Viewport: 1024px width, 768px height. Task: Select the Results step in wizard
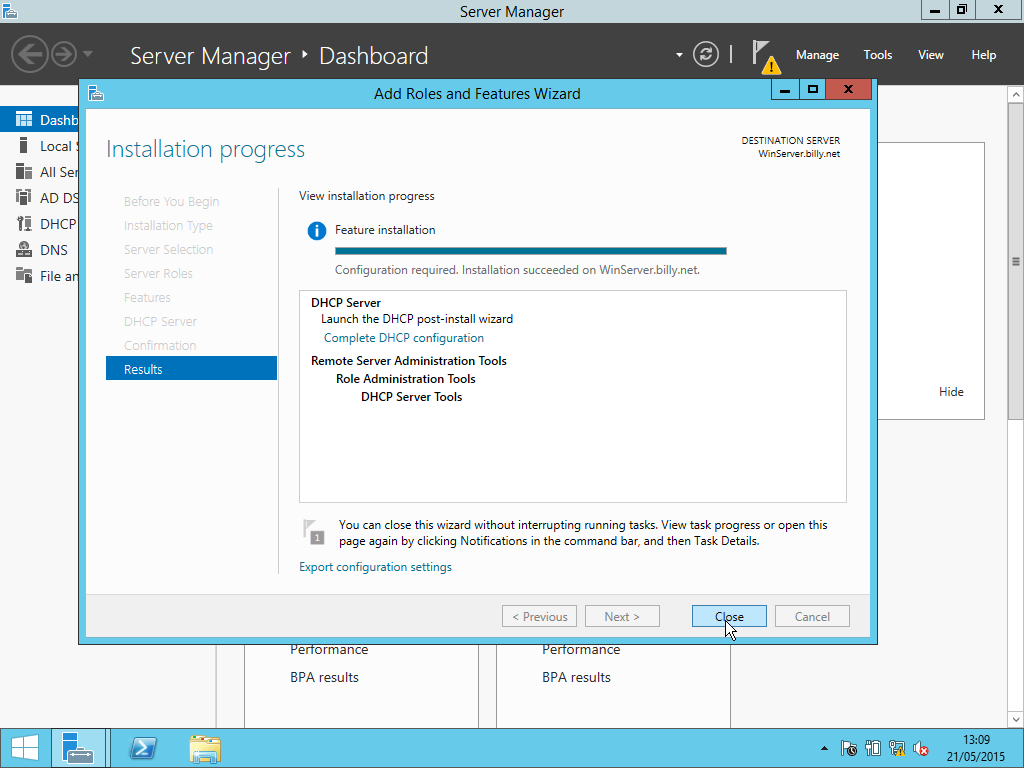pyautogui.click(x=191, y=369)
